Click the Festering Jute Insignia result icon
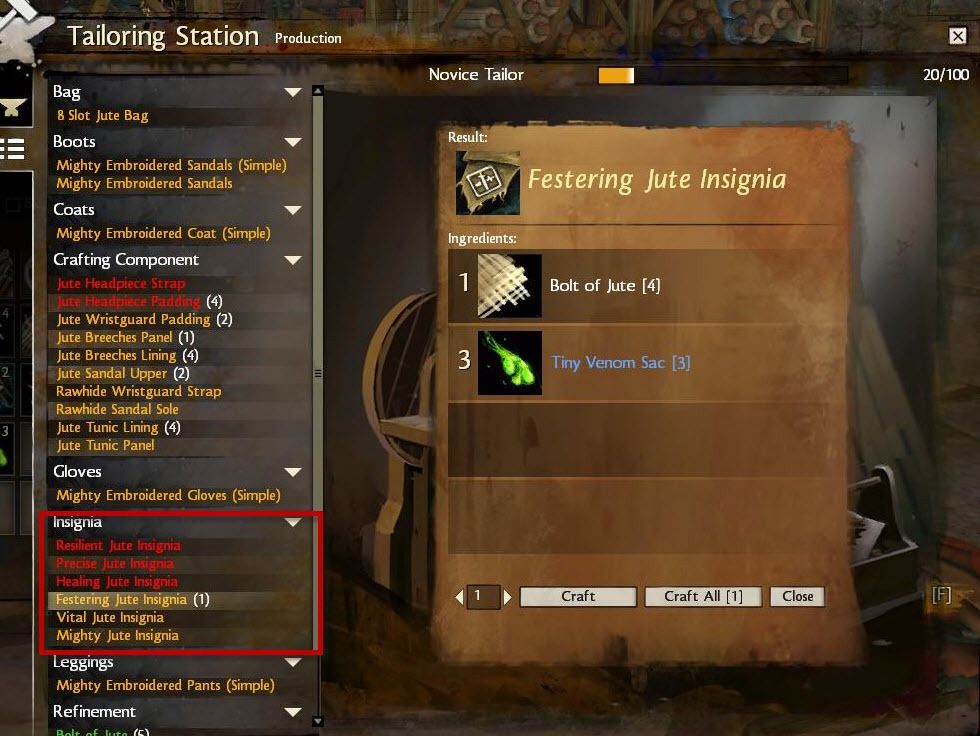This screenshot has width=980, height=736. [x=488, y=182]
